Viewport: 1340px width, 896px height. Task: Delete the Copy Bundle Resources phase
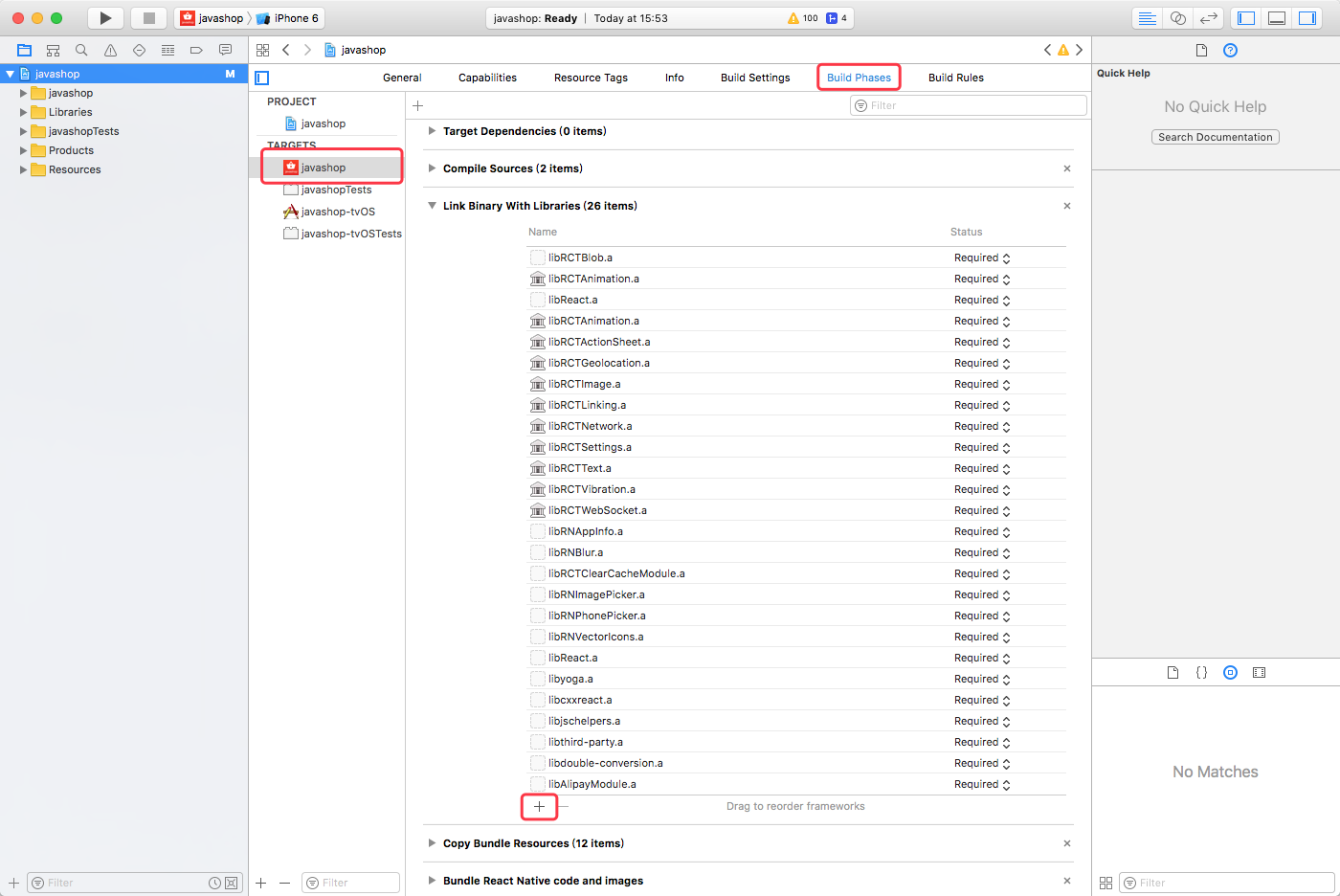pyautogui.click(x=1067, y=843)
